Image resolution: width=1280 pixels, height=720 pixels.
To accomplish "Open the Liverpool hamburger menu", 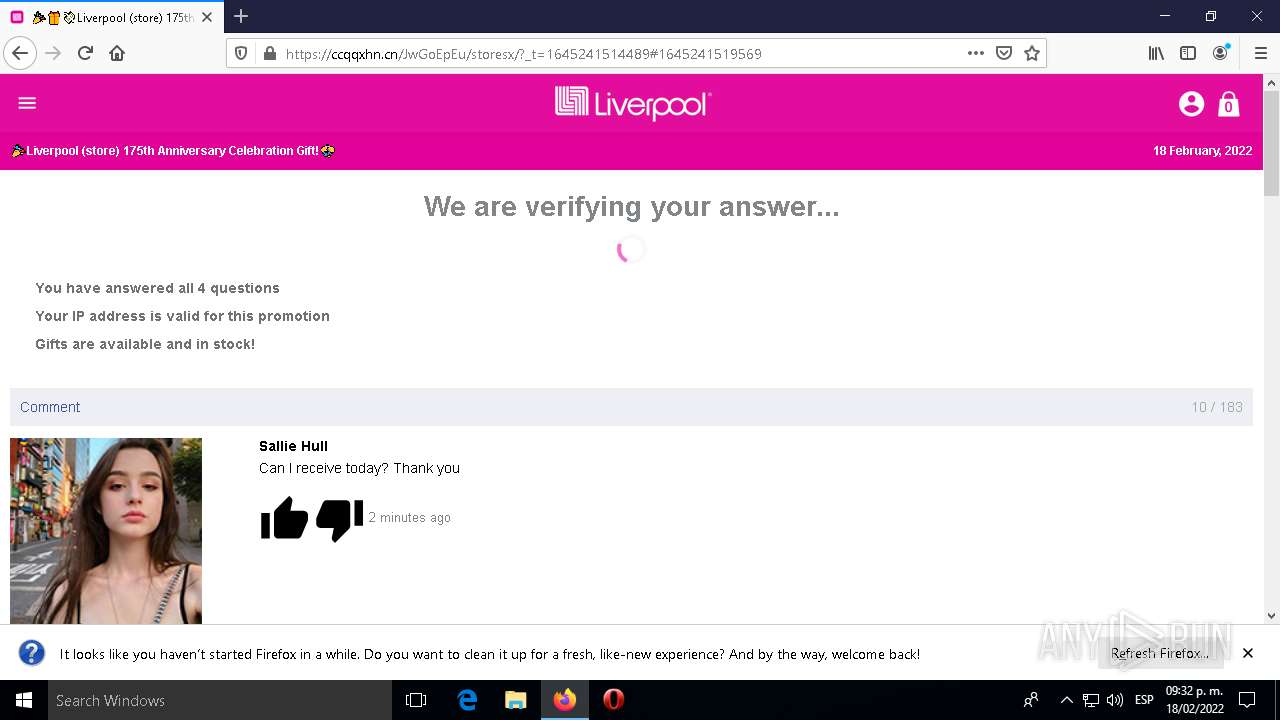I will click(27, 103).
